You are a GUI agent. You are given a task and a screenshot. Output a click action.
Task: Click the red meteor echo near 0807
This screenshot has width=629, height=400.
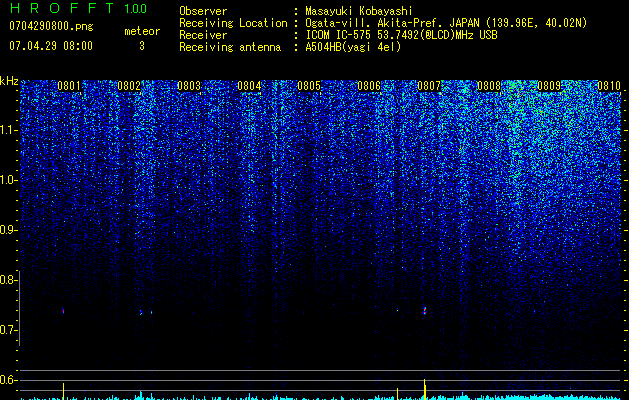425,311
